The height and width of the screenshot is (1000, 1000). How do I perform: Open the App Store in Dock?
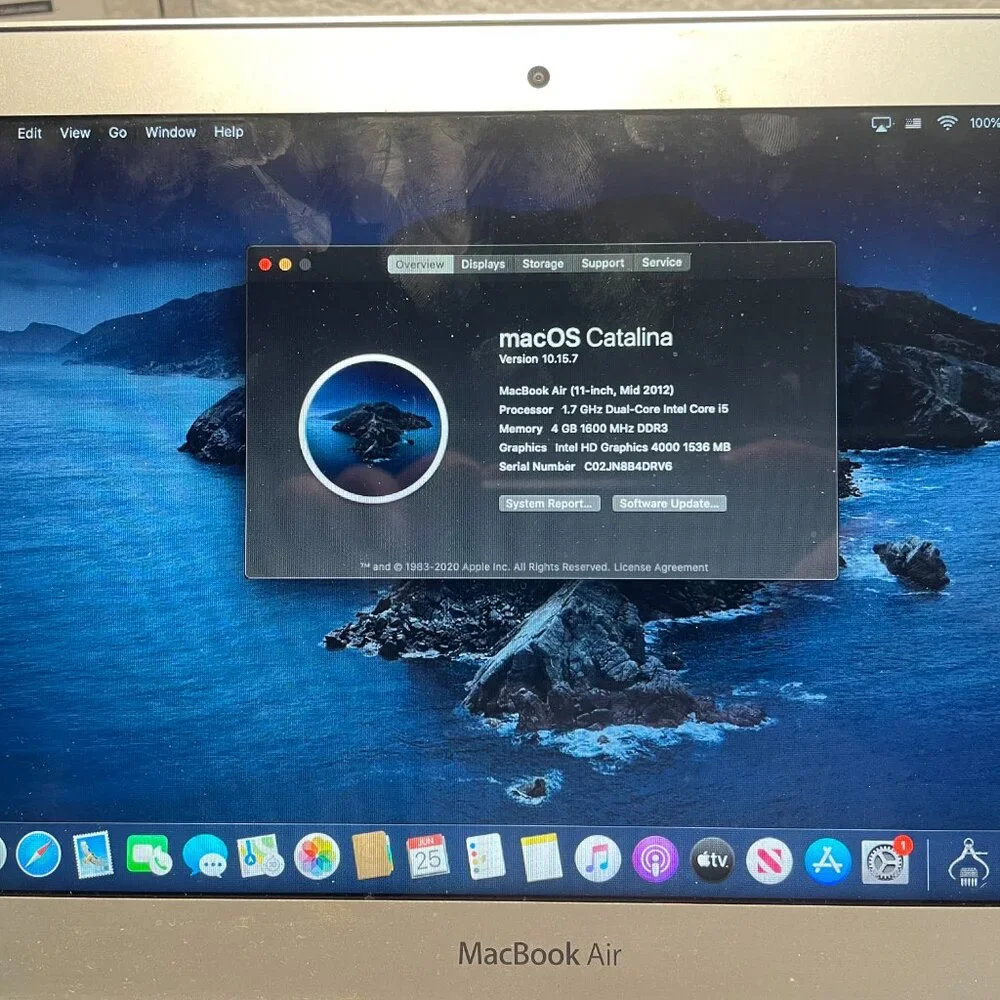click(827, 862)
